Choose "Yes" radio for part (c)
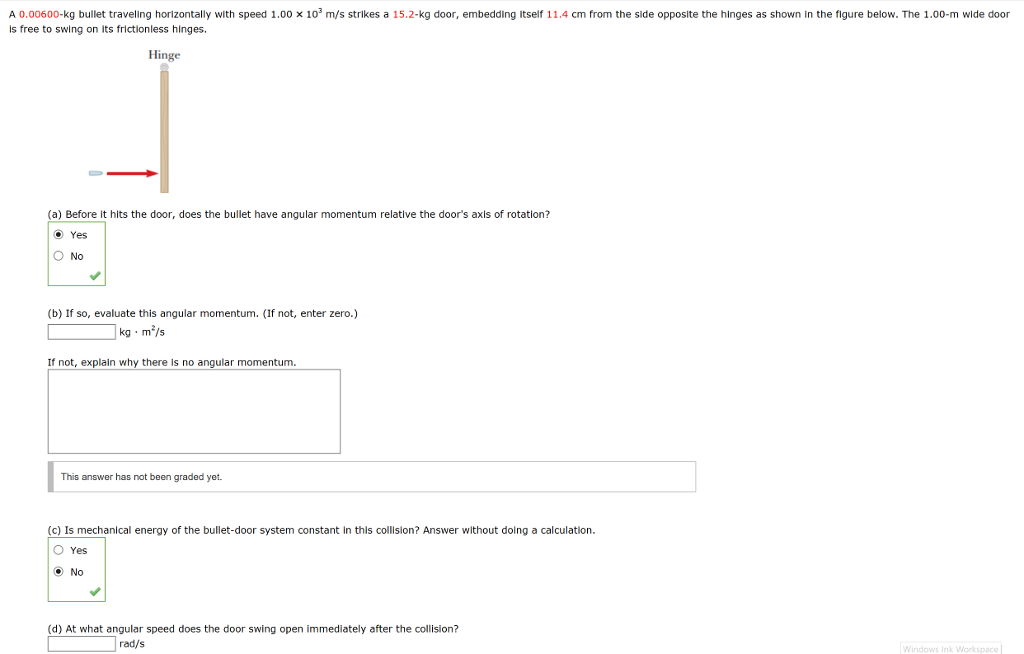The height and width of the screenshot is (654, 1024). click(59, 550)
